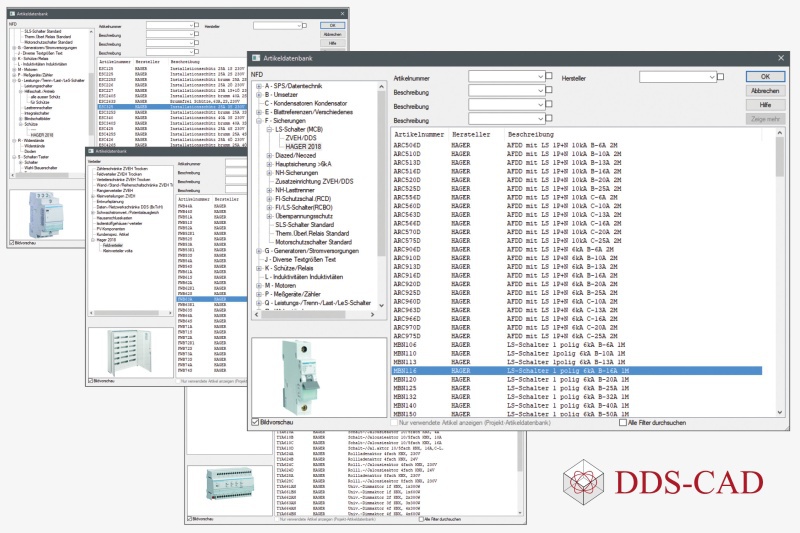Tick the checkbox beside the Hersteller dropdown

pos(720,77)
